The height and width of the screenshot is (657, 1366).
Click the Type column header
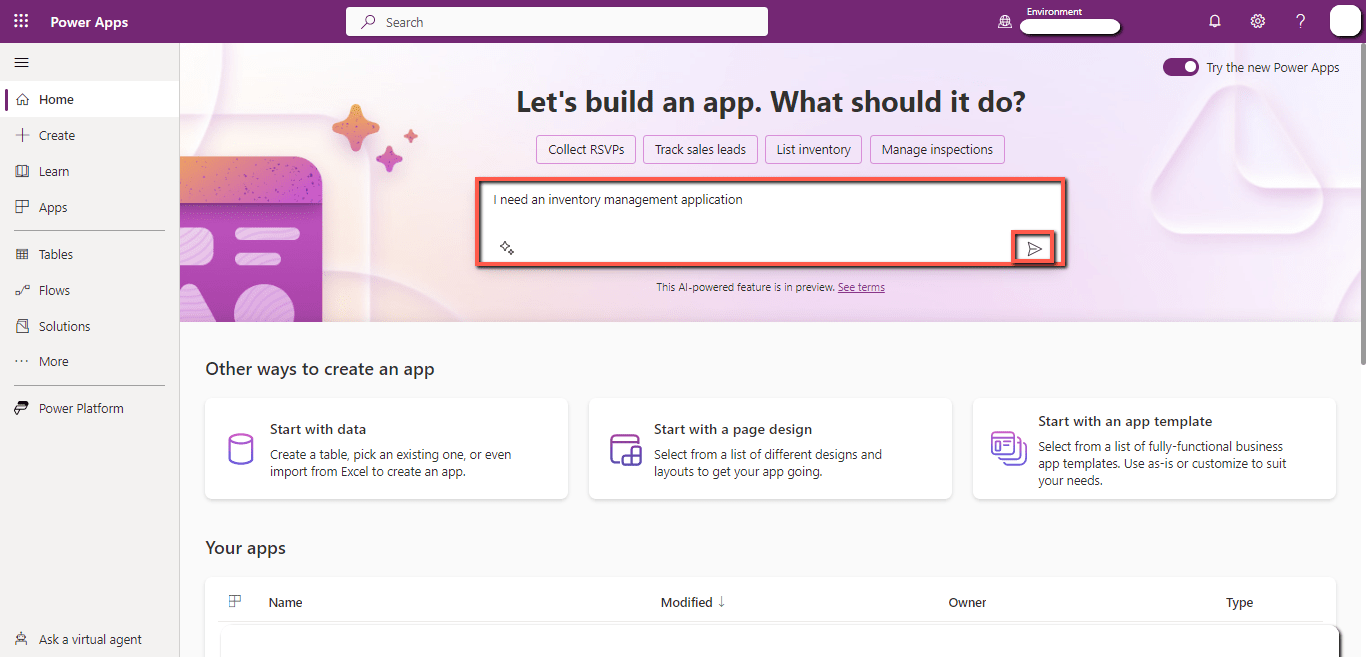1239,602
